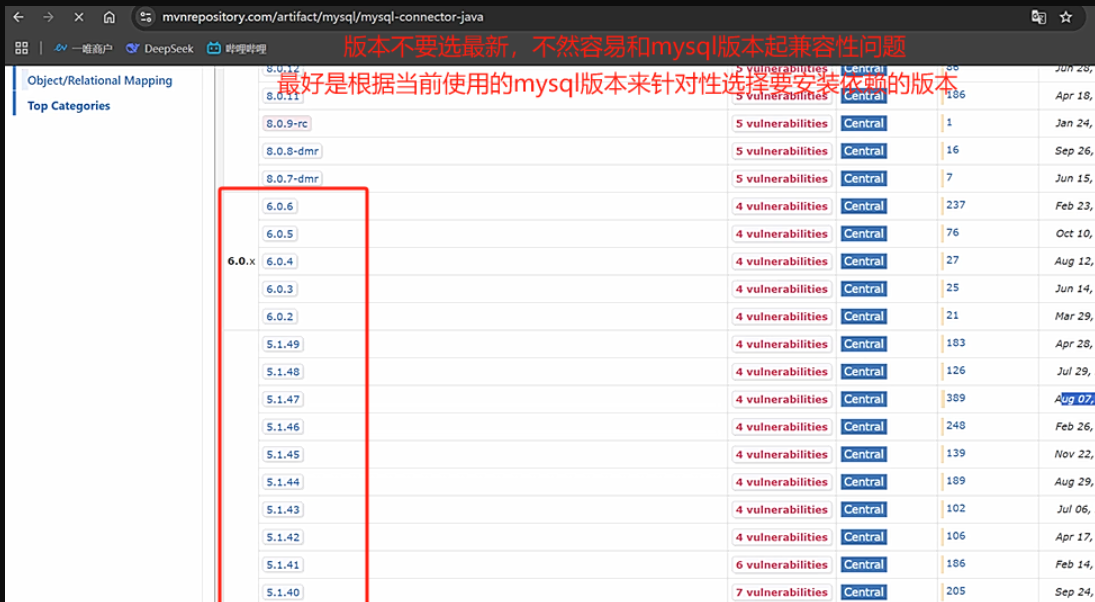
Task: Open the 一维商户 bookmark
Action: pos(83,48)
